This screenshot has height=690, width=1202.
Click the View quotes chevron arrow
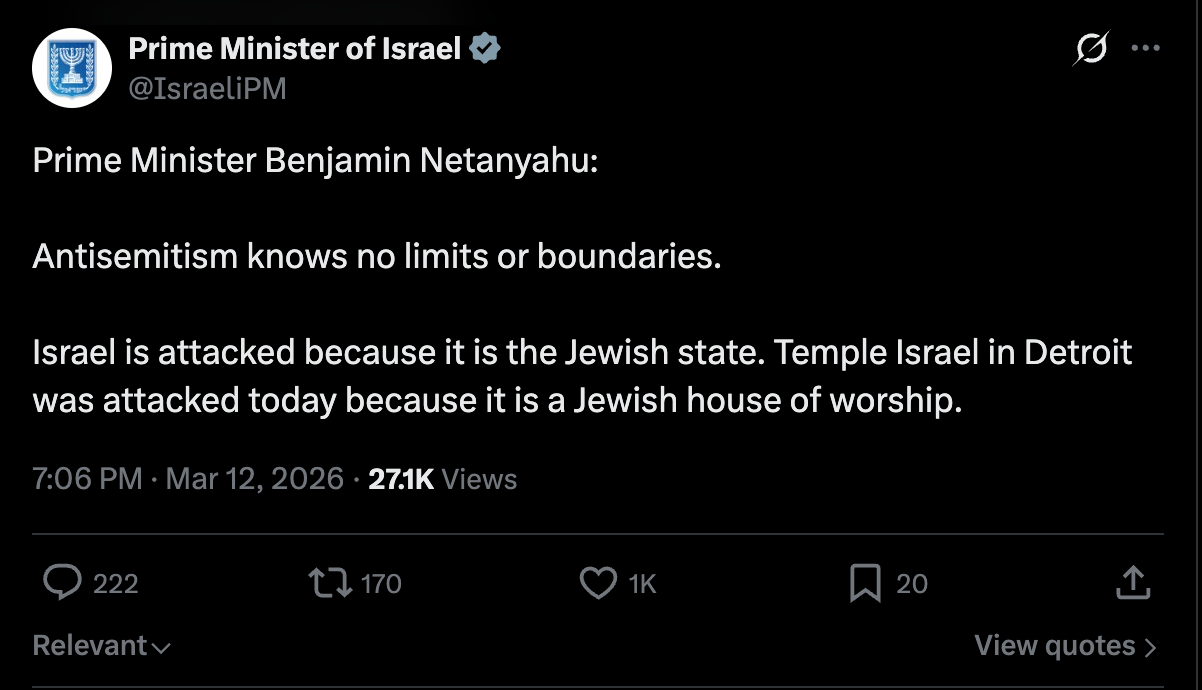pos(1150,647)
